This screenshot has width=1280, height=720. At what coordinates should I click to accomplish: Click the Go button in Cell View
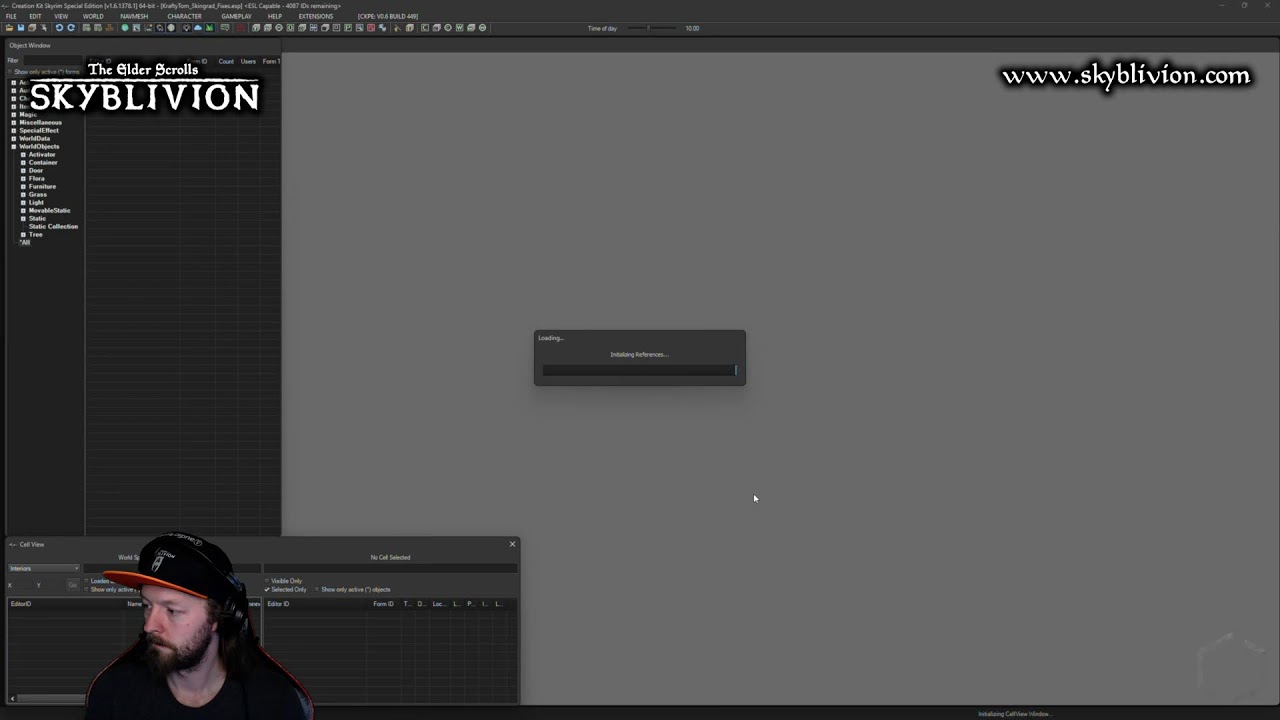[72, 584]
